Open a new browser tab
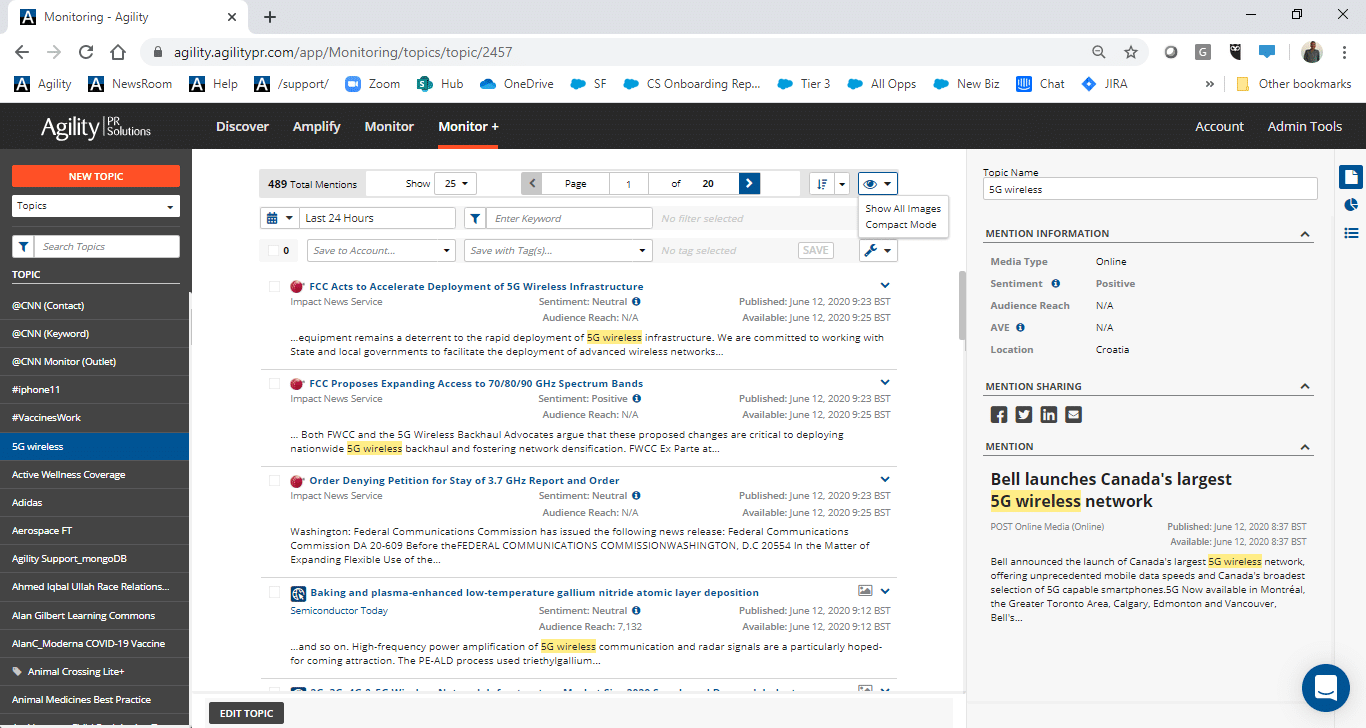This screenshot has width=1366, height=728. 270,17
